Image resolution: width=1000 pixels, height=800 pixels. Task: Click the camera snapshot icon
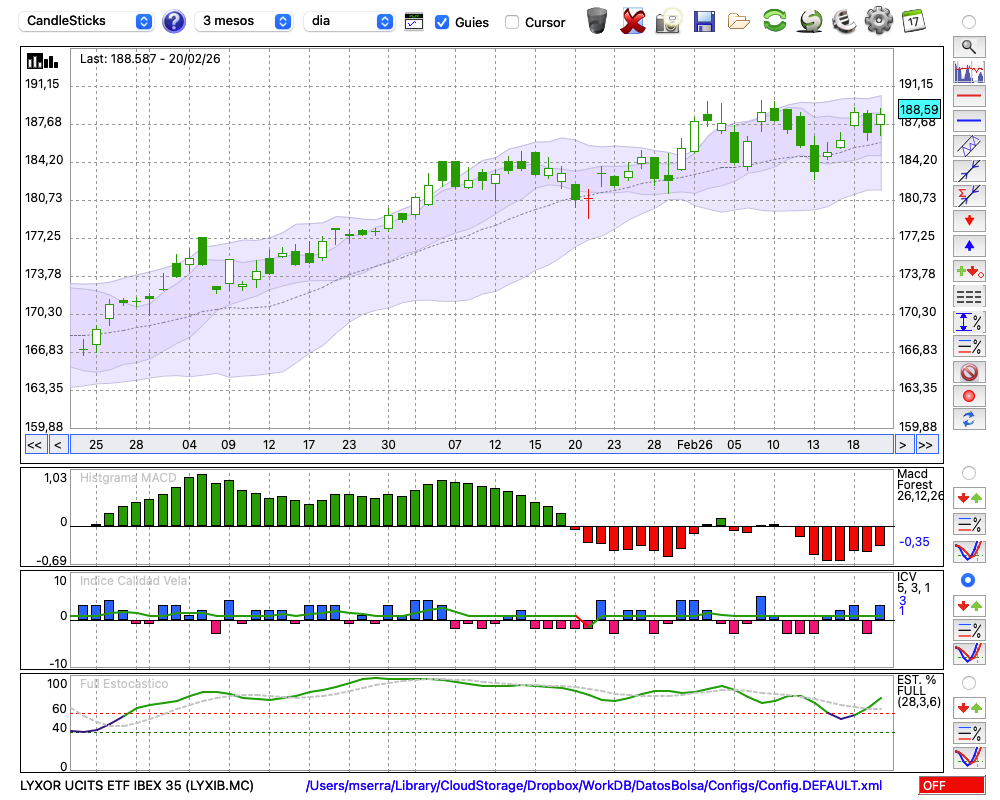pos(668,21)
